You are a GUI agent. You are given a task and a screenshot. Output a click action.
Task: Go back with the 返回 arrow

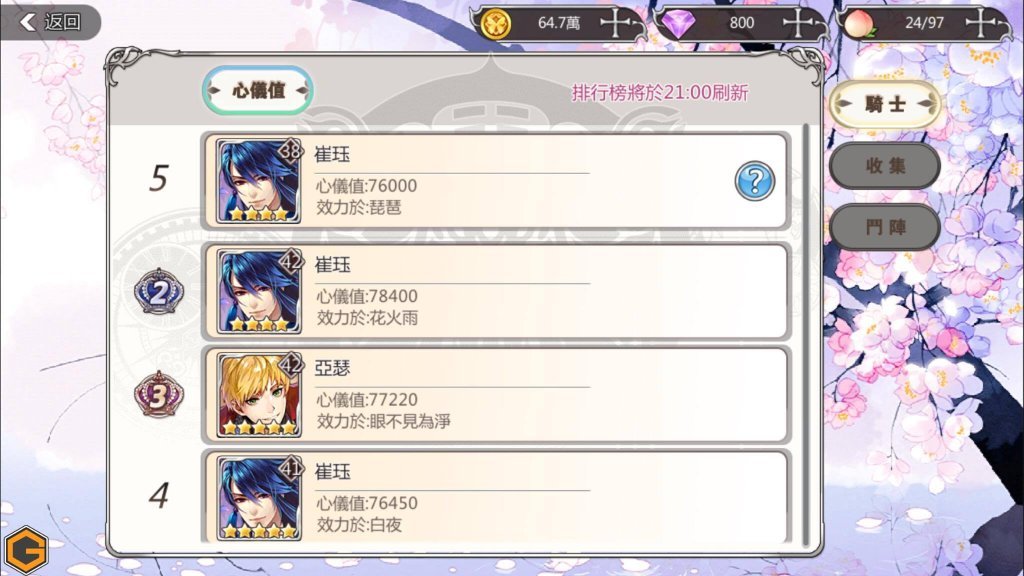pyautogui.click(x=50, y=22)
